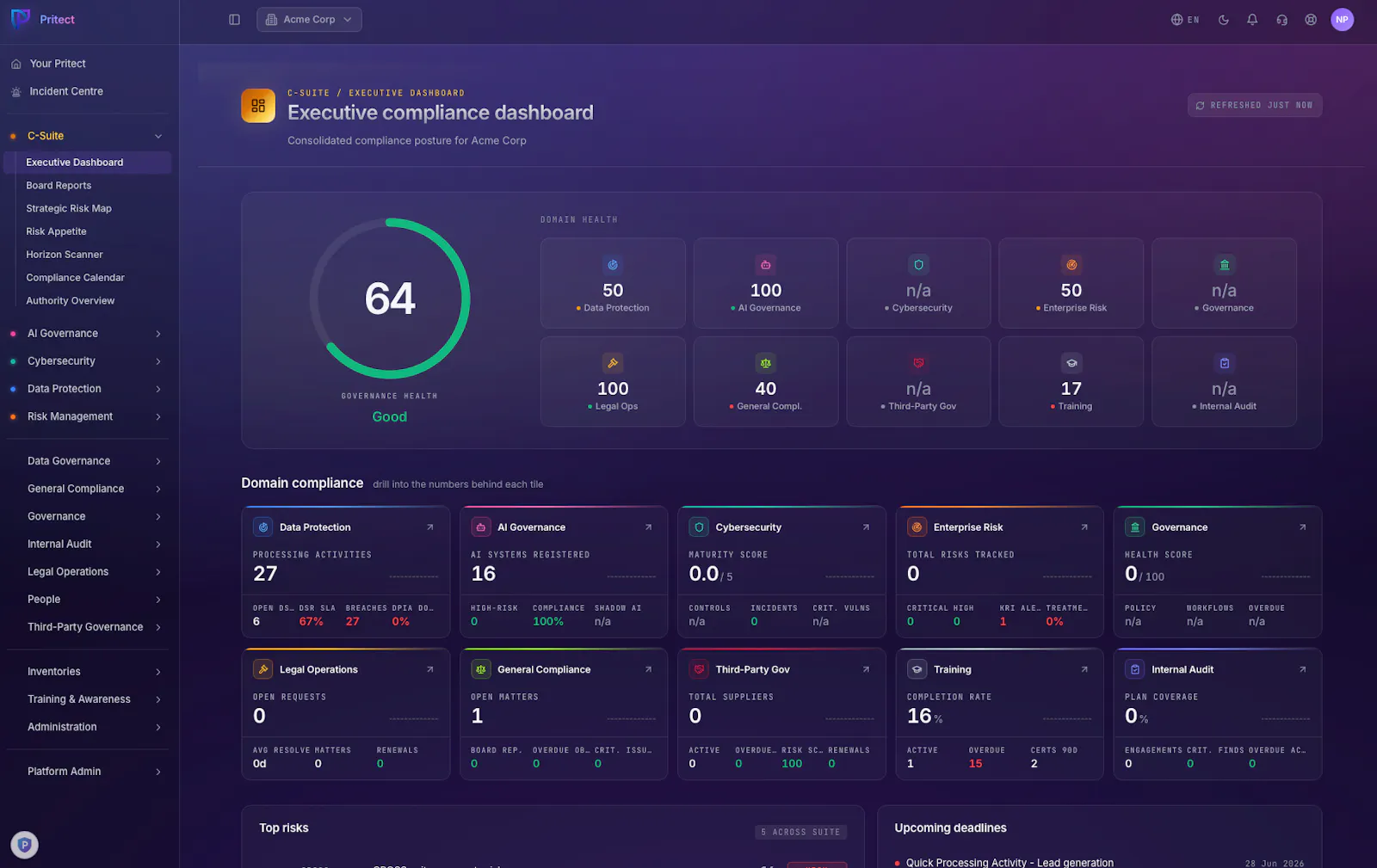Viewport: 1377px width, 868px height.
Task: Open Risk Appetite page
Action: pyautogui.click(x=56, y=232)
